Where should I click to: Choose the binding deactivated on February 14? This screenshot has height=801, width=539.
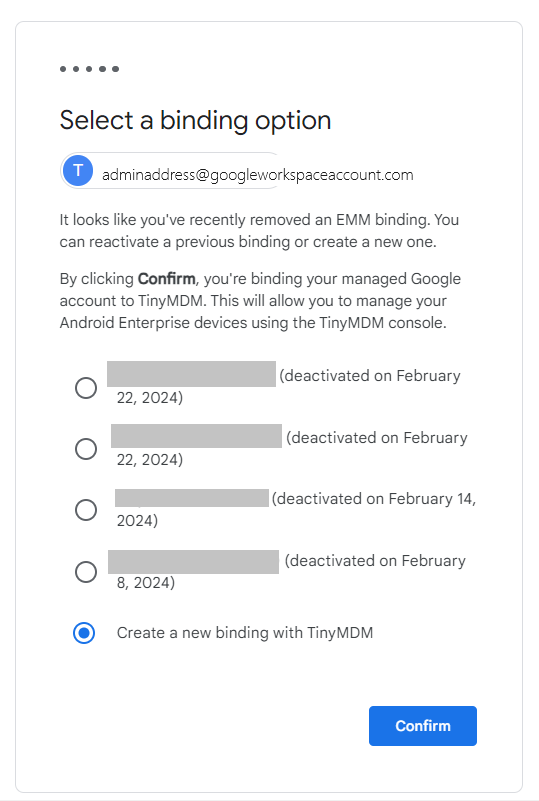click(x=86, y=510)
